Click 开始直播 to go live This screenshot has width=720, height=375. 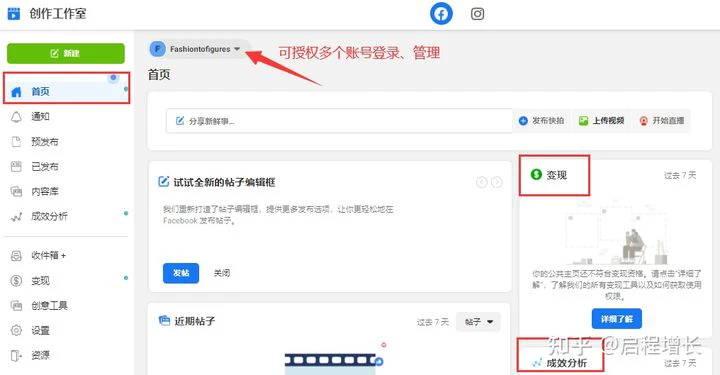662,121
